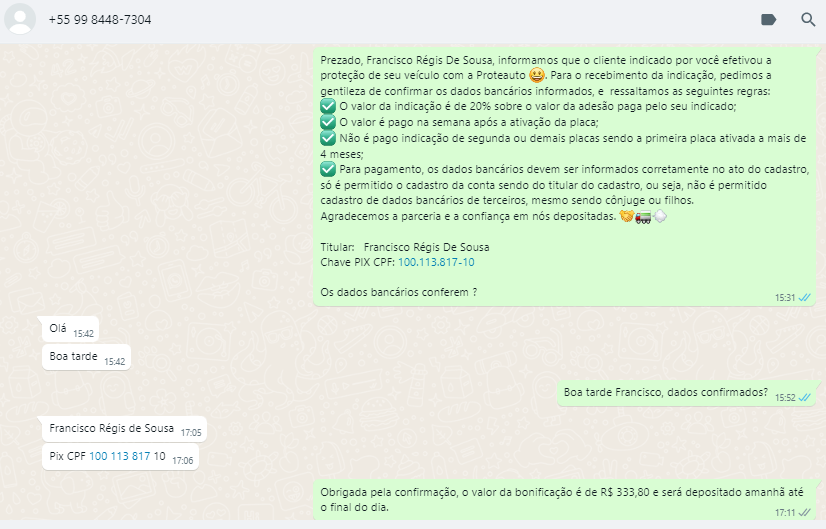Click the truck emoji after 'depositadas'
This screenshot has height=529, width=826.
coord(643,216)
